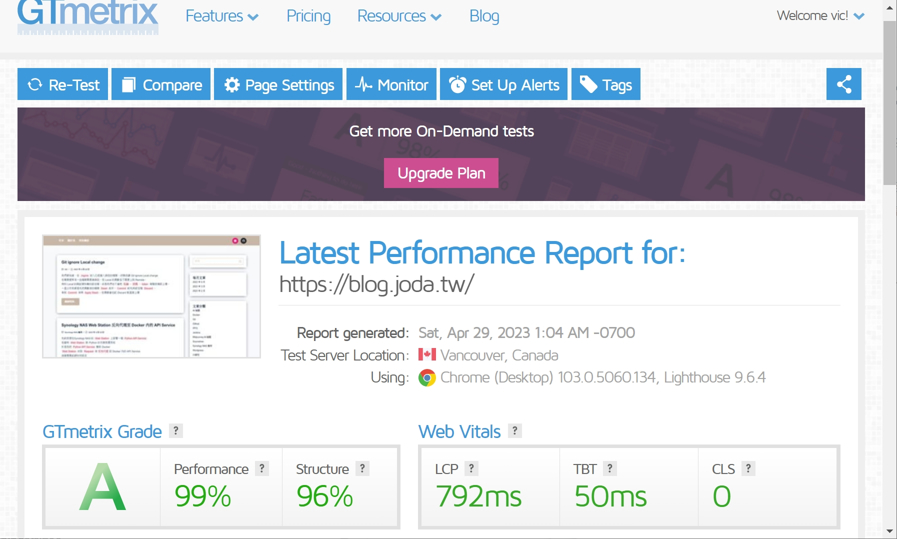Click the help icon beside GTmetrix Grade
Screen dimensions: 897x539
pos(176,431)
